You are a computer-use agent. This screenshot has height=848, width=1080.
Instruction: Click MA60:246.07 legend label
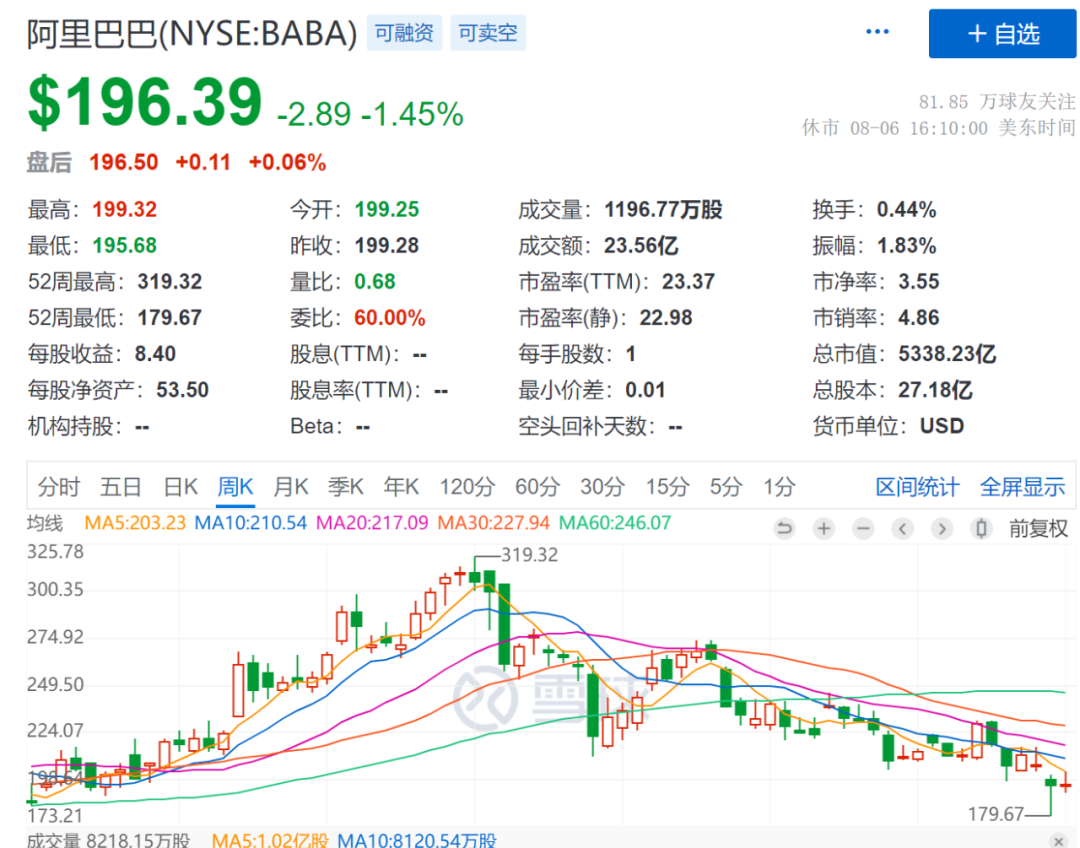[x=614, y=523]
